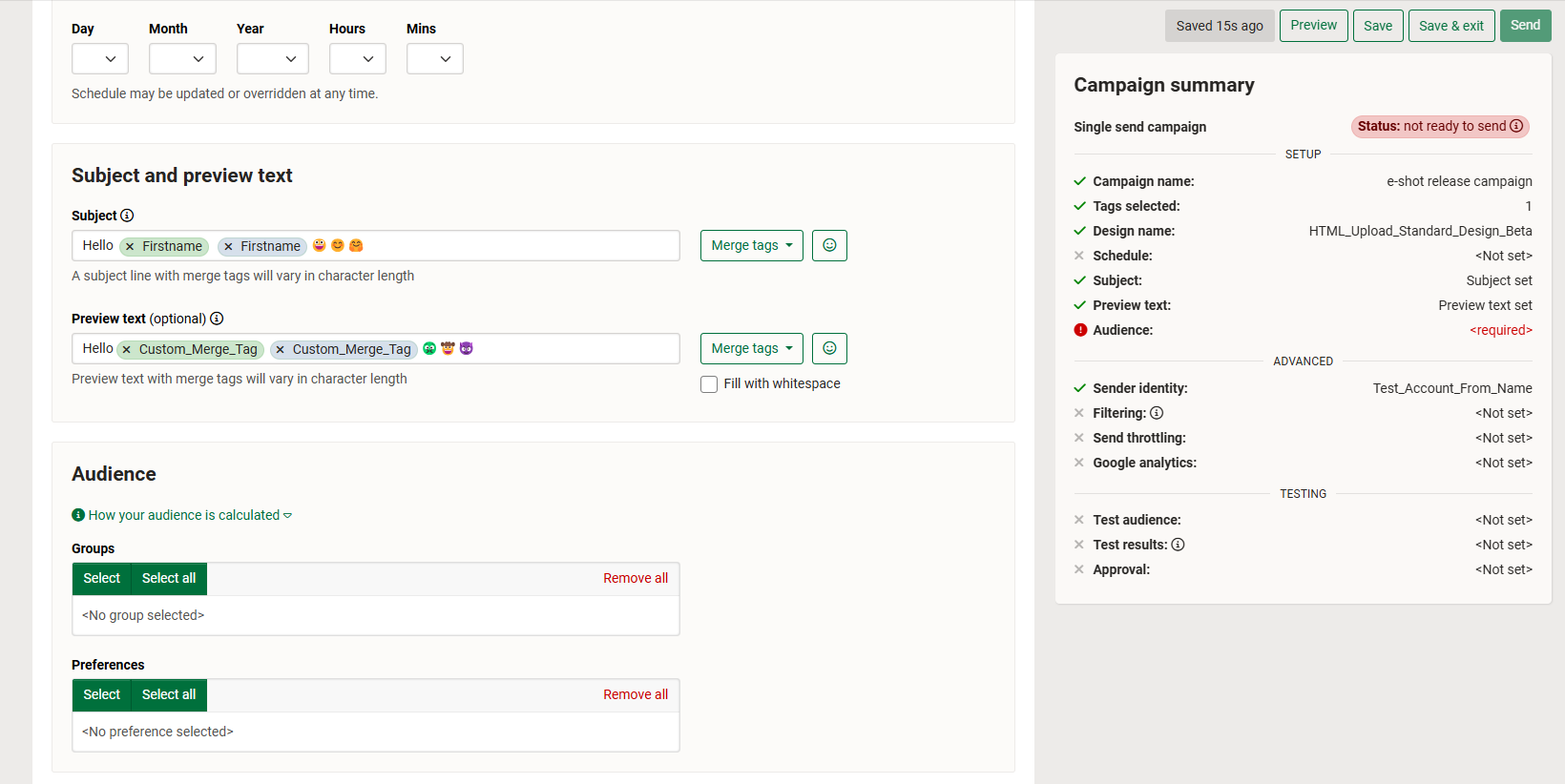Click the Filtering info icon
Image resolution: width=1565 pixels, height=784 pixels.
coord(1157,413)
